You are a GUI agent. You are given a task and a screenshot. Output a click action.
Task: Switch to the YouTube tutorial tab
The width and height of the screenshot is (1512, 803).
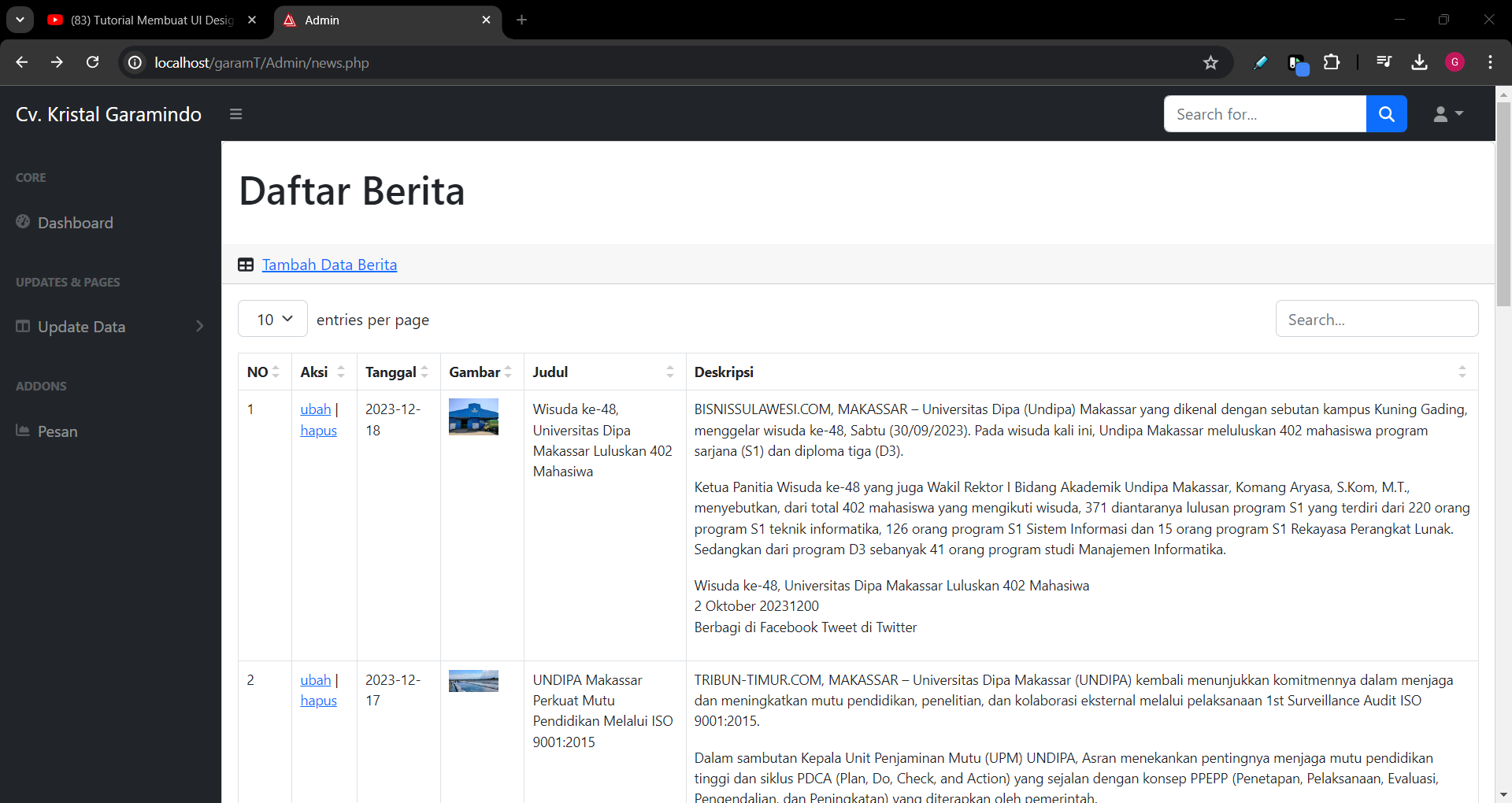click(x=151, y=20)
